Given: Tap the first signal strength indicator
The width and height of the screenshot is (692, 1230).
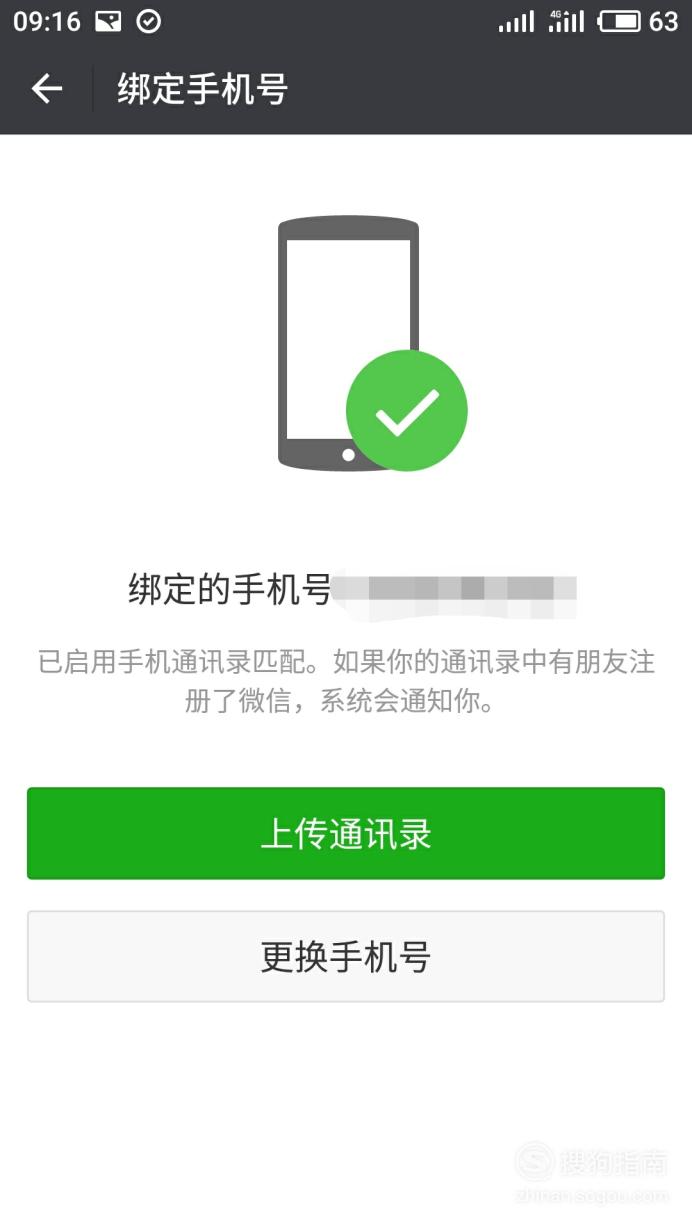Looking at the screenshot, I should click(x=516, y=22).
